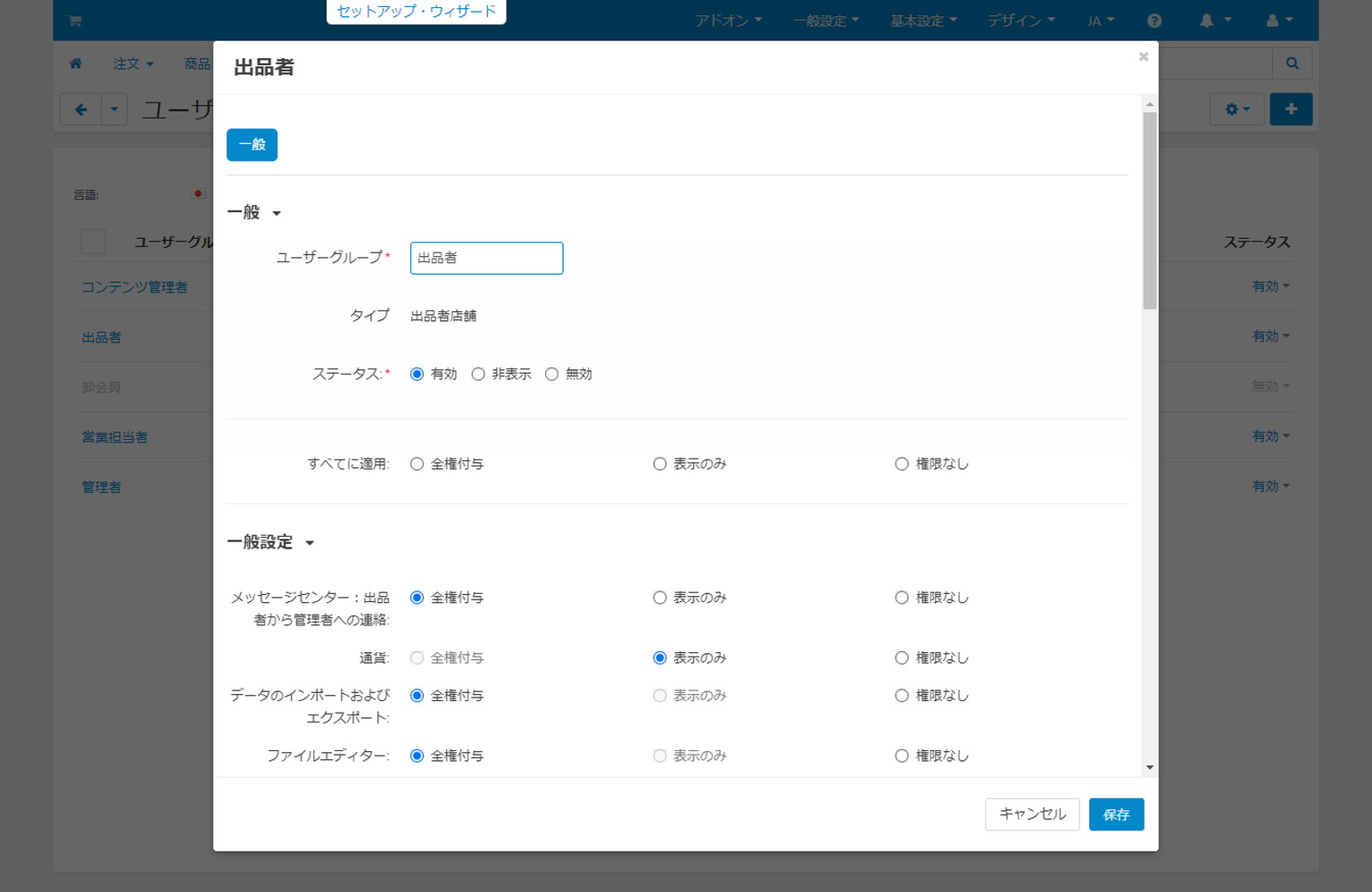Image resolution: width=1372 pixels, height=892 pixels.
Task: Tick the select-all checkbox in user group list
Action: pos(93,242)
